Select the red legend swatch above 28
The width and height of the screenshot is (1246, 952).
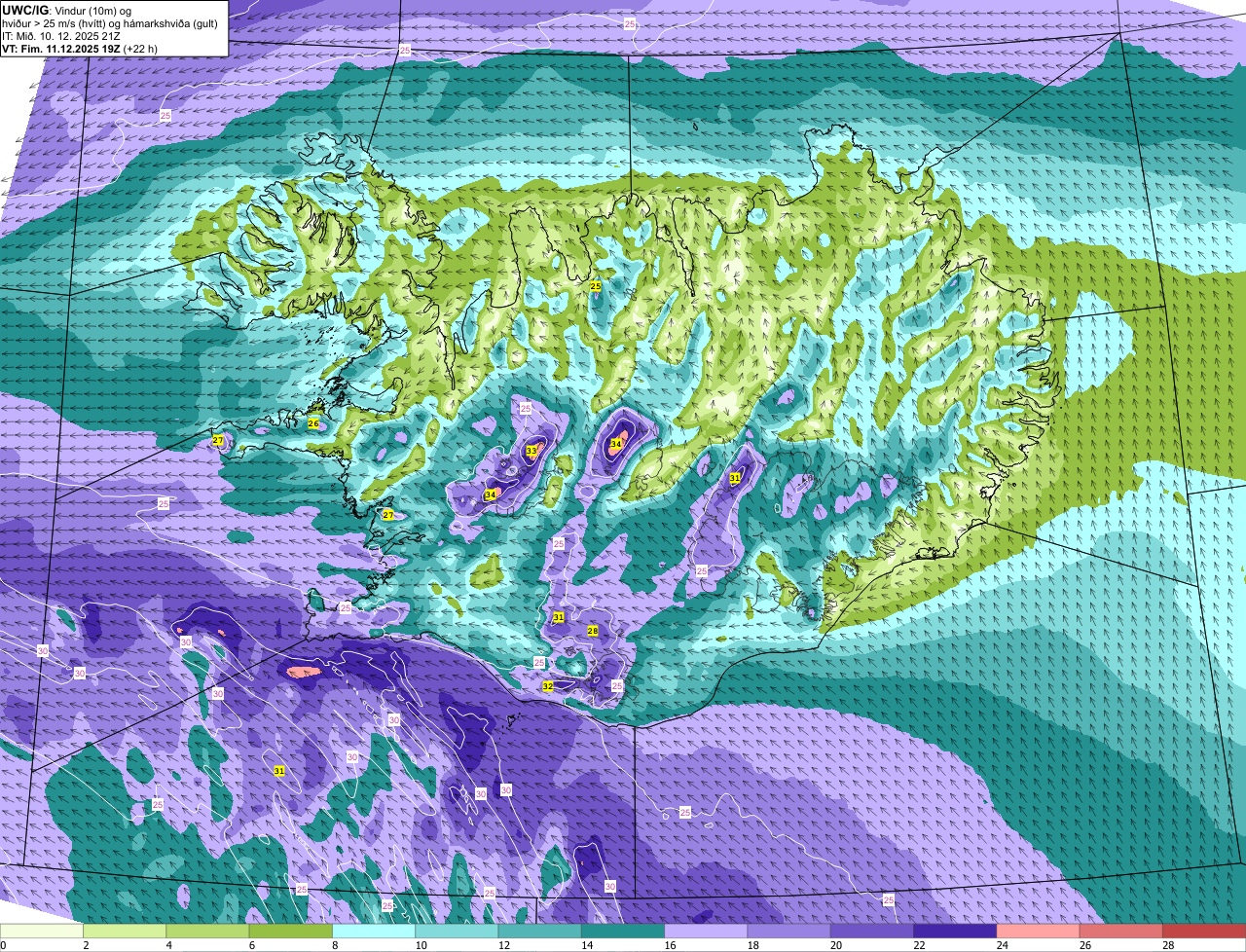[x=1204, y=932]
